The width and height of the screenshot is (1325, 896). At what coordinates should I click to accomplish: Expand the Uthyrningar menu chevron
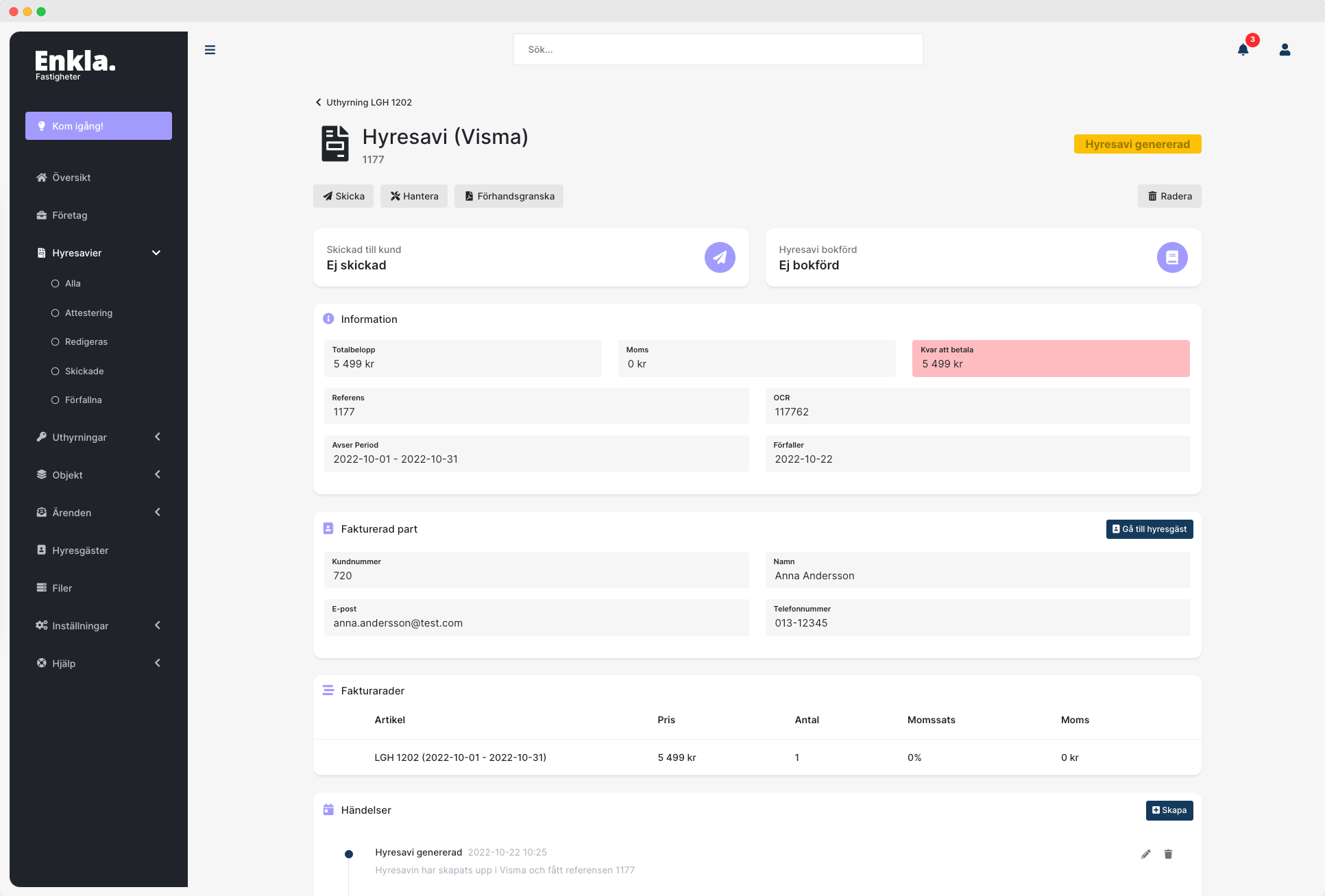point(158,437)
